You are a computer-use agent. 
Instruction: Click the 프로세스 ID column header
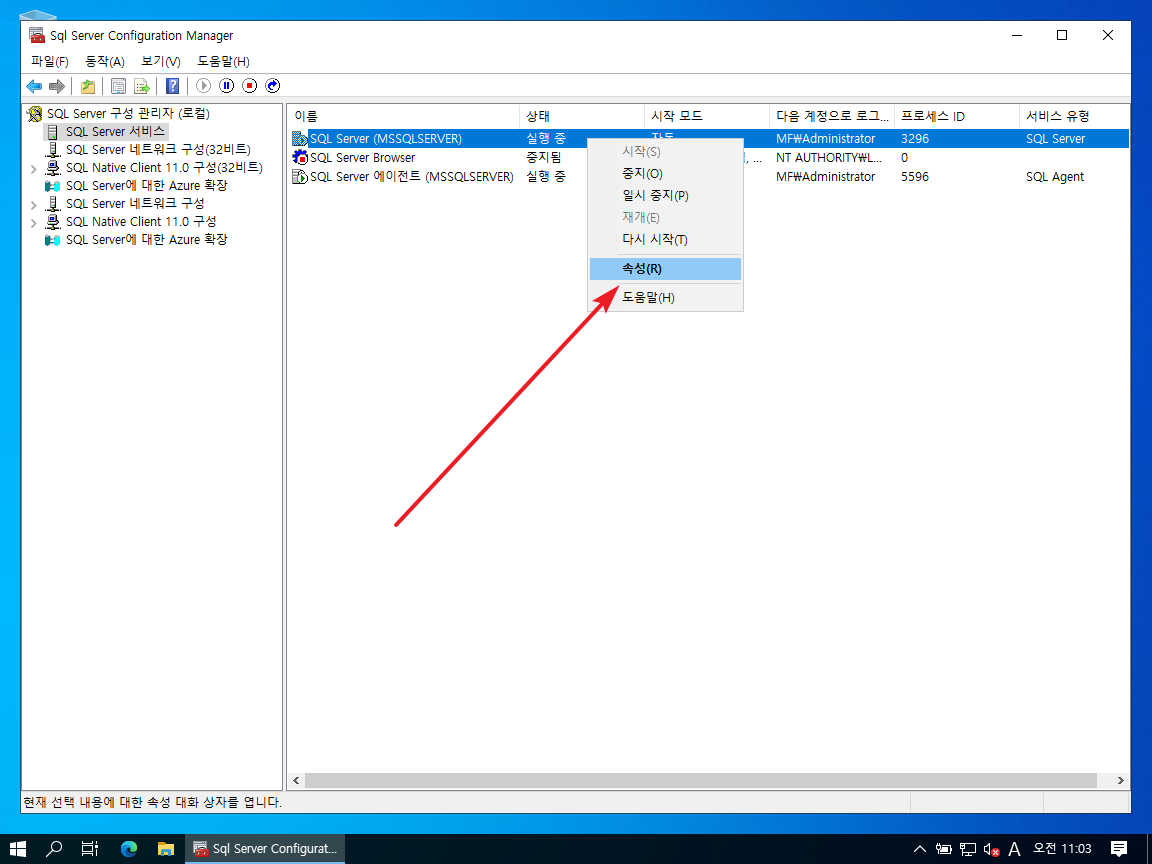pyautogui.click(x=955, y=117)
